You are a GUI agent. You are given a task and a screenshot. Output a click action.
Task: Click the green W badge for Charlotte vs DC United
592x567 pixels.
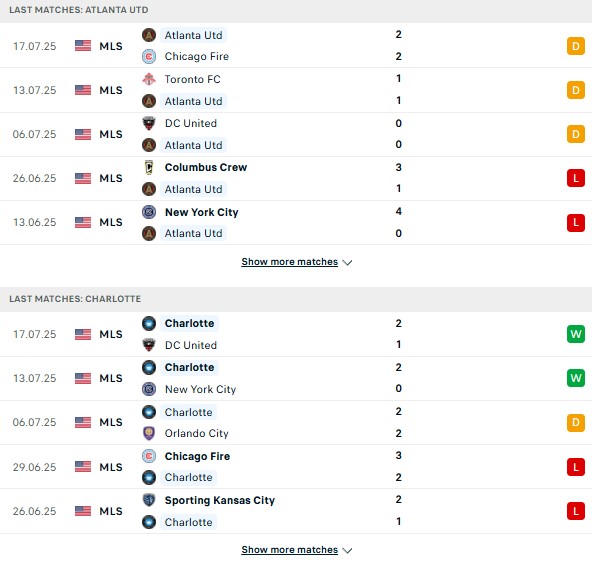(575, 334)
